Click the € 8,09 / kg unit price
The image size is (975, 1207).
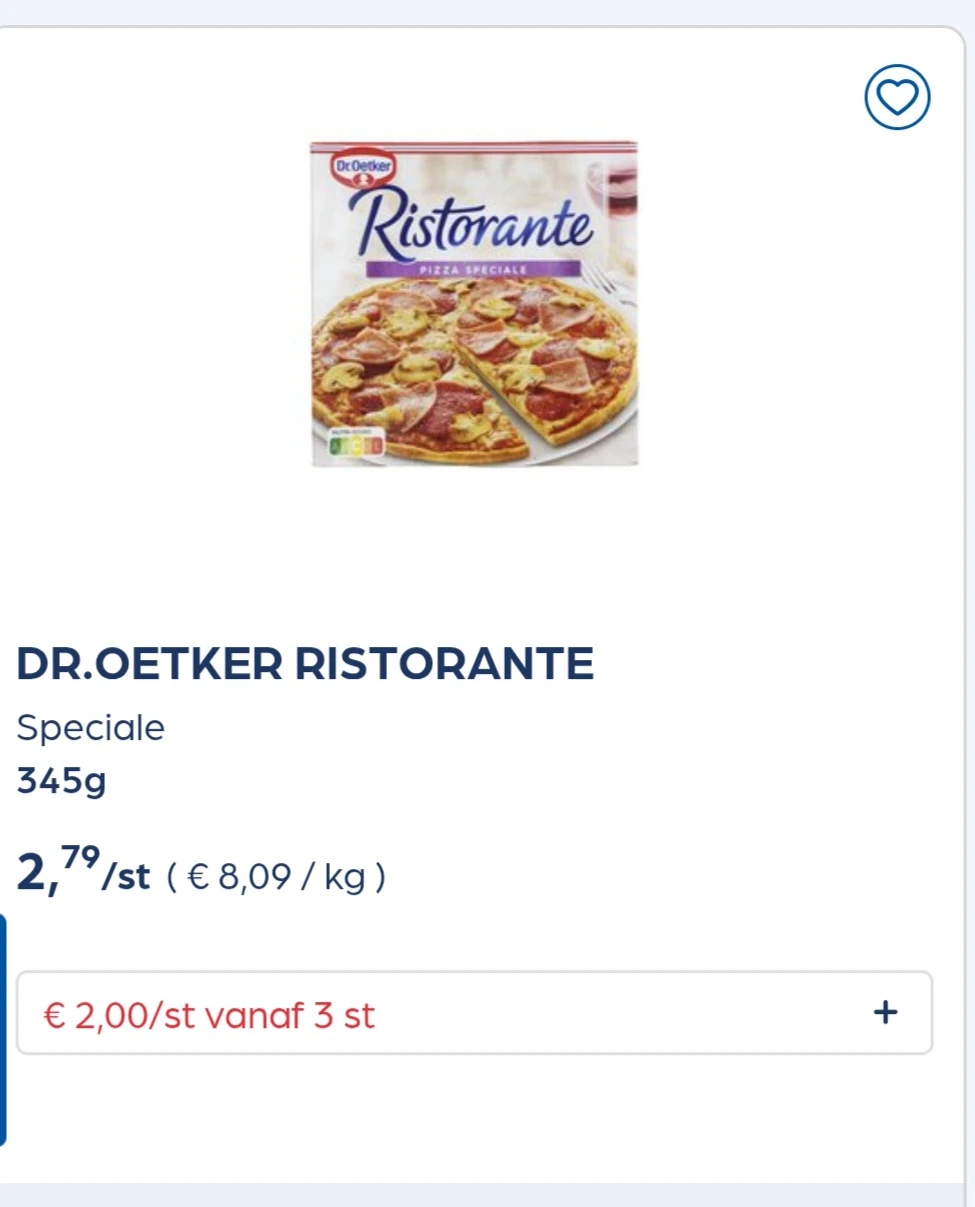pos(275,878)
